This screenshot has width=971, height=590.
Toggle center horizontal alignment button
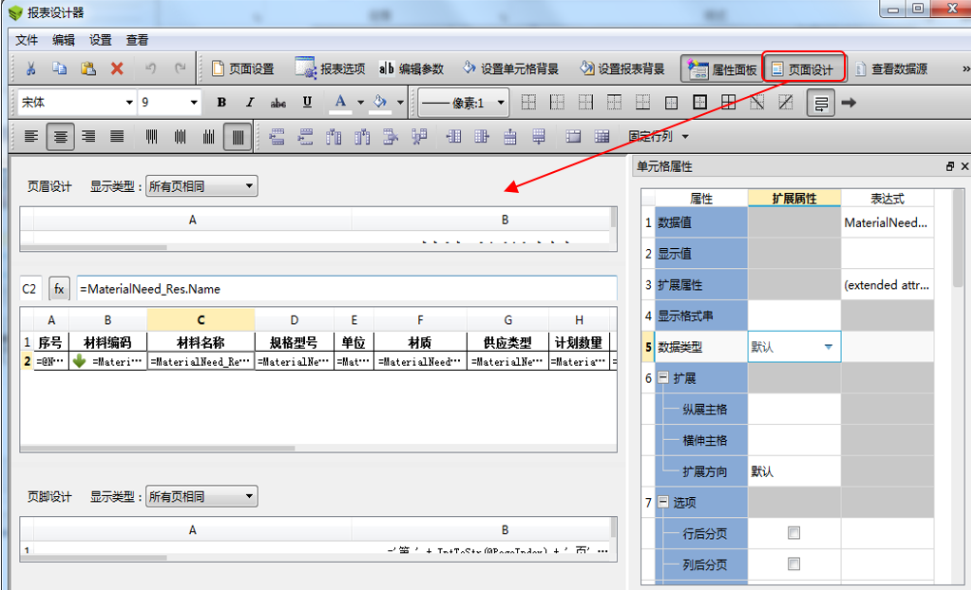60,137
